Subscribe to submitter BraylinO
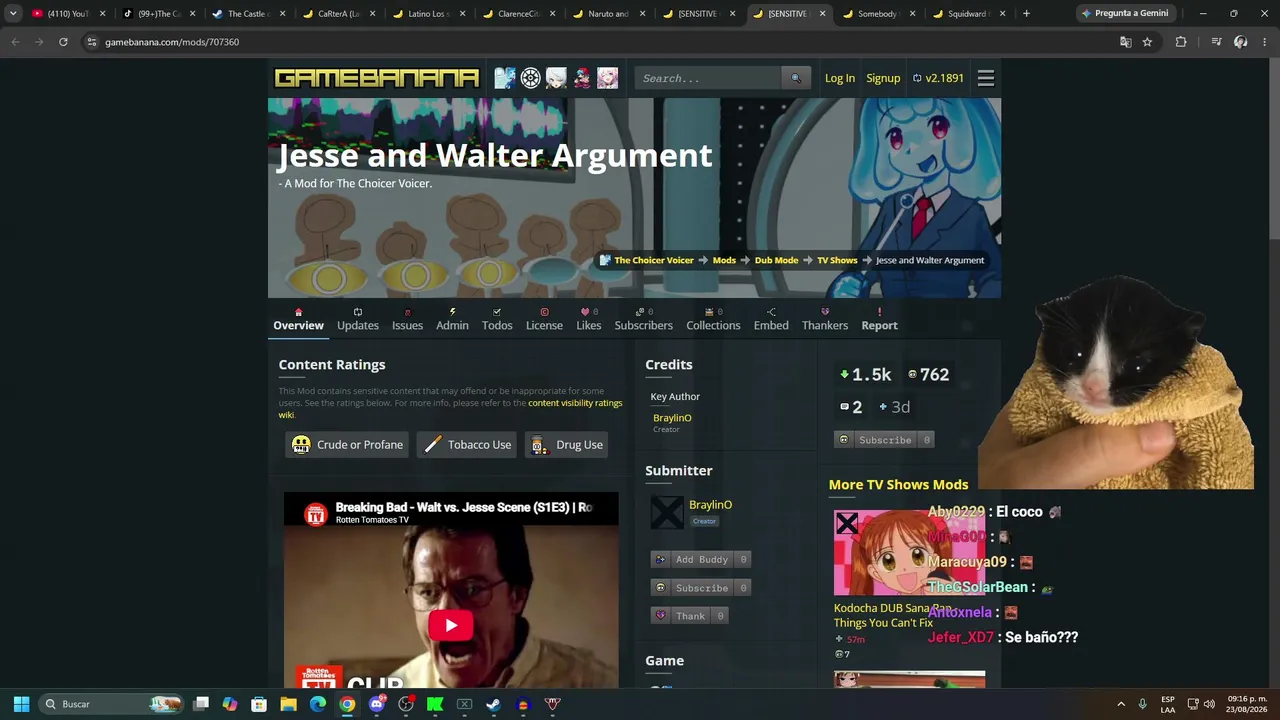This screenshot has height=720, width=1280. [701, 588]
